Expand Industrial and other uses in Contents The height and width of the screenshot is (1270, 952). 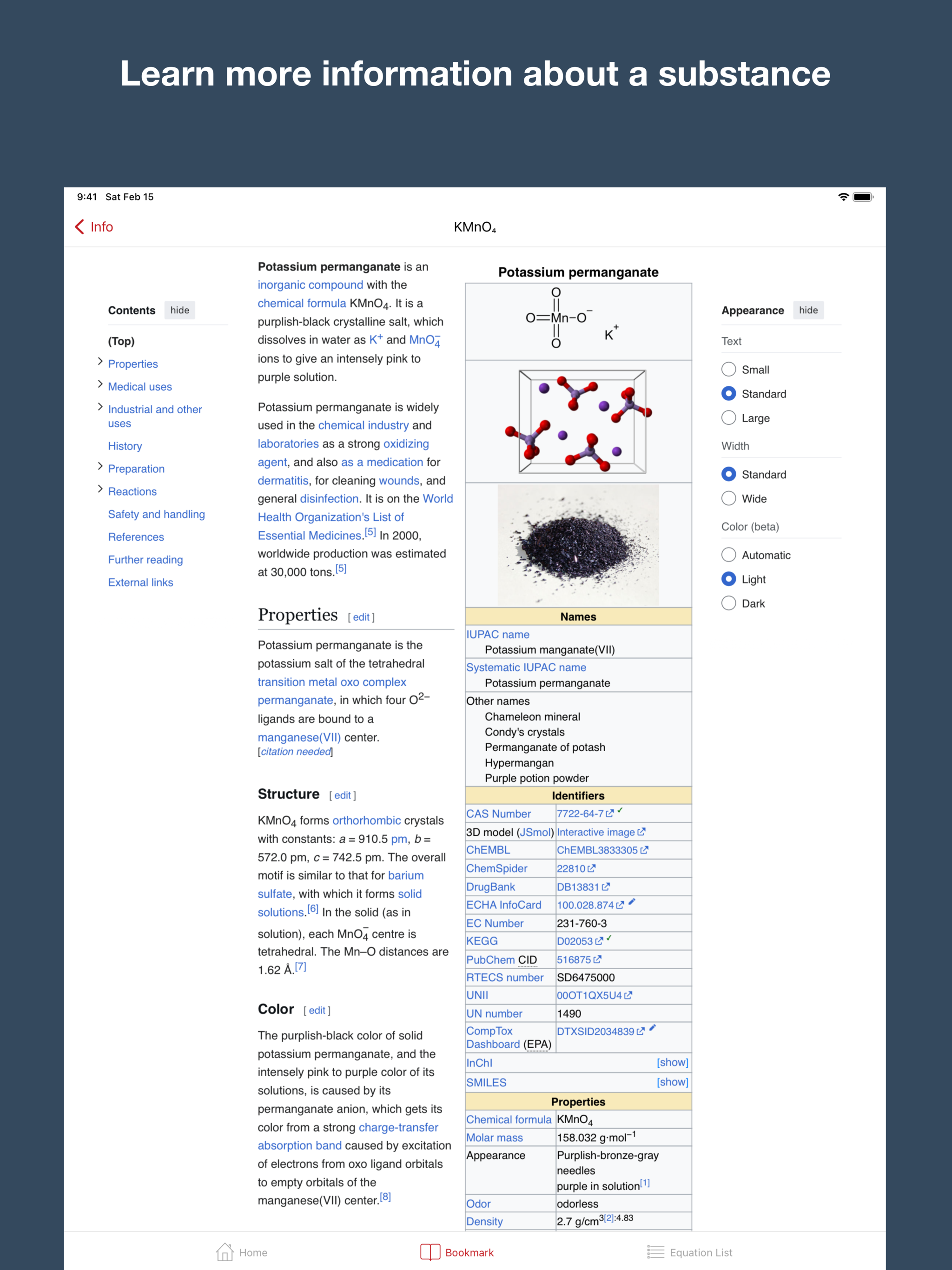[x=100, y=407]
